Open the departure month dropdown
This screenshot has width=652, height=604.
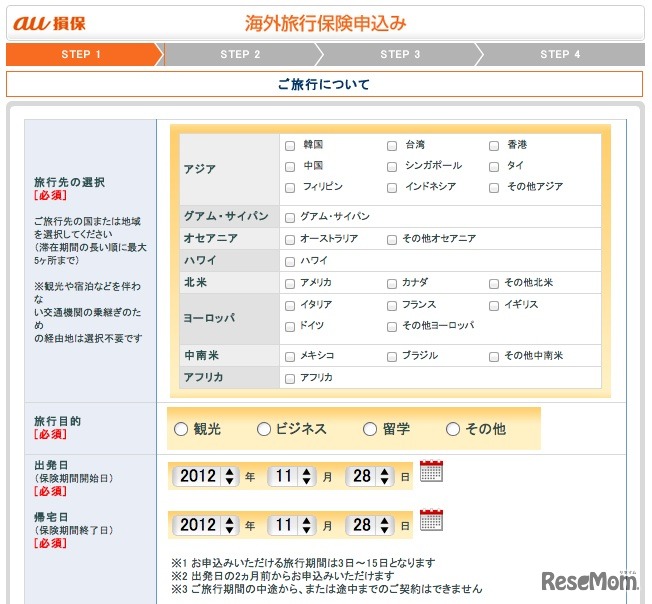pos(291,476)
